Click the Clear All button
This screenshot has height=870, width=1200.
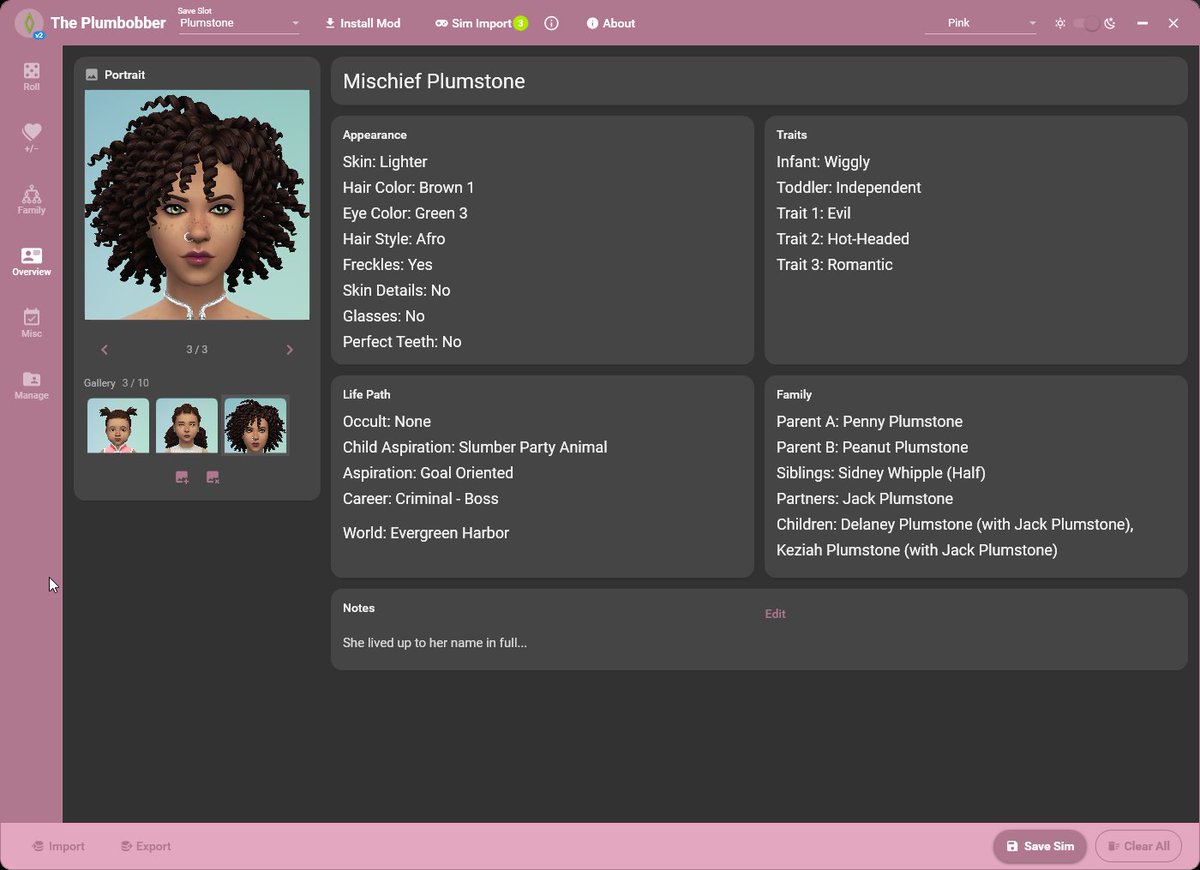click(x=1138, y=846)
